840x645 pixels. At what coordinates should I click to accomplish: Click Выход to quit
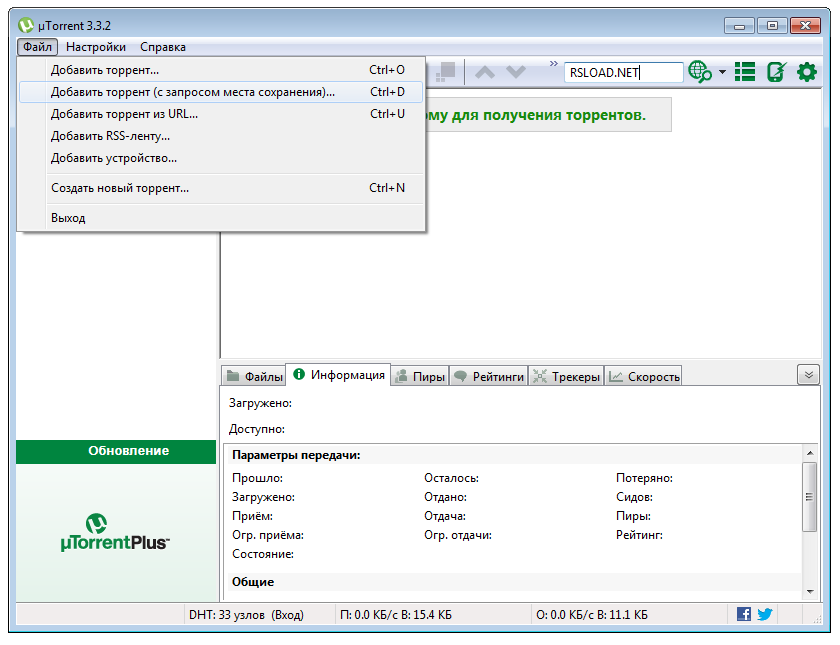221,218
